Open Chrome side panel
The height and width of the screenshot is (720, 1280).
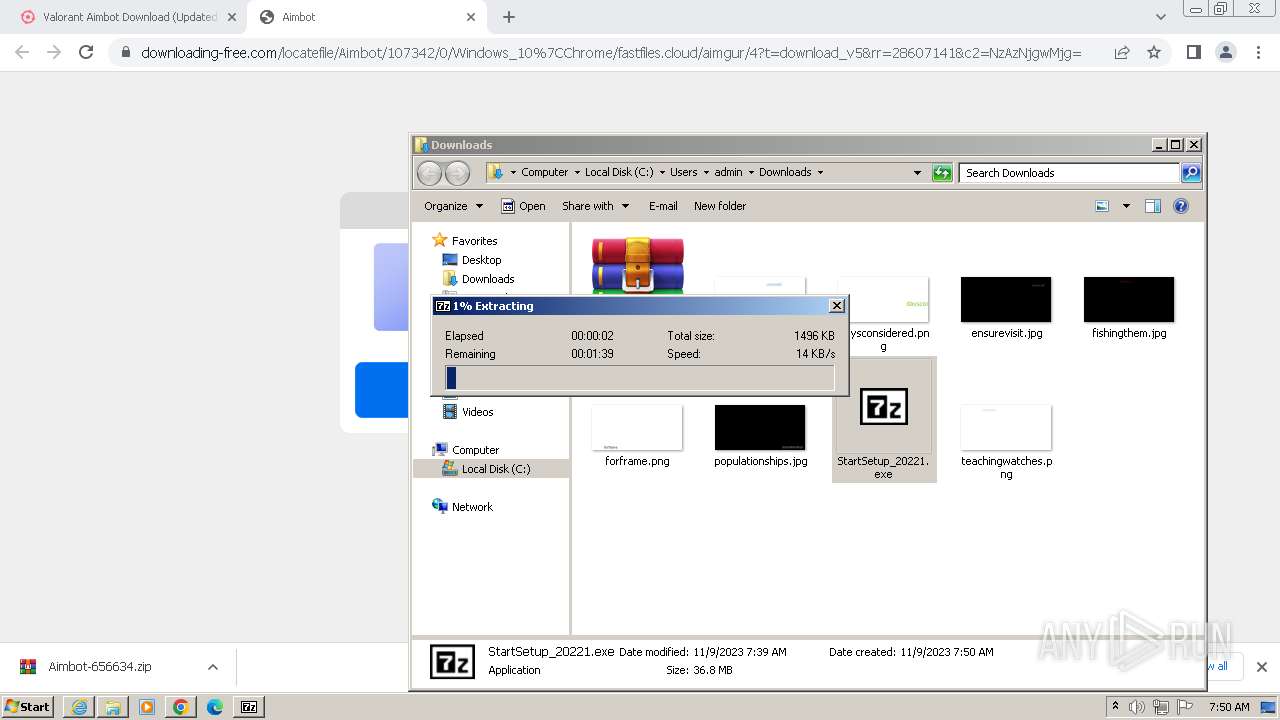coord(1193,52)
